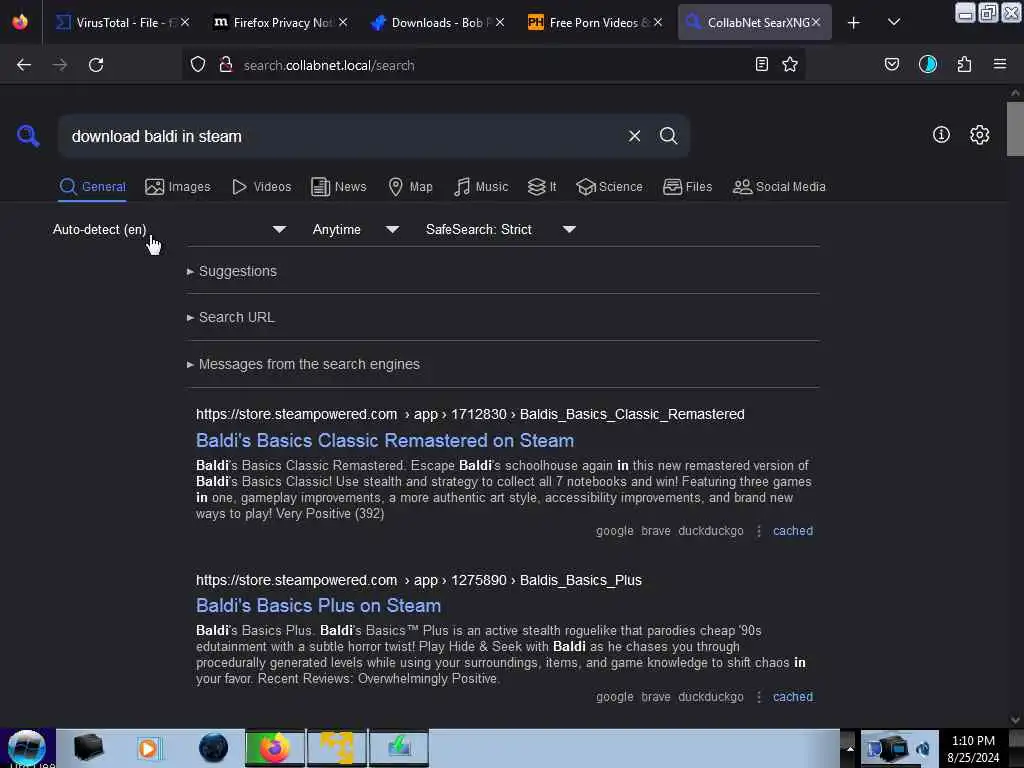This screenshot has width=1024, height=768.
Task: Switch to the Music category
Action: (481, 187)
